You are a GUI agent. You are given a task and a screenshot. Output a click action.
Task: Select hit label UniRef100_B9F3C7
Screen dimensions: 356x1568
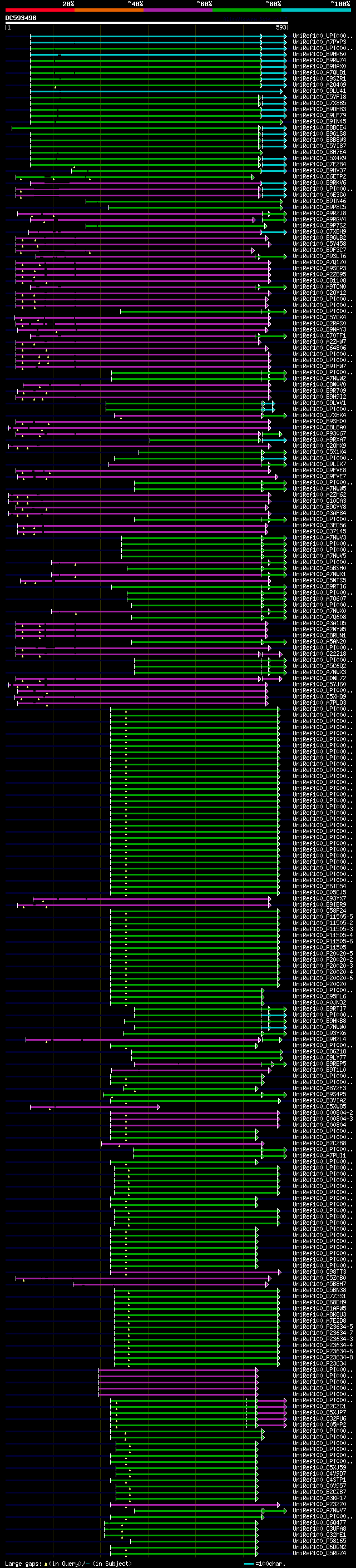click(x=319, y=250)
